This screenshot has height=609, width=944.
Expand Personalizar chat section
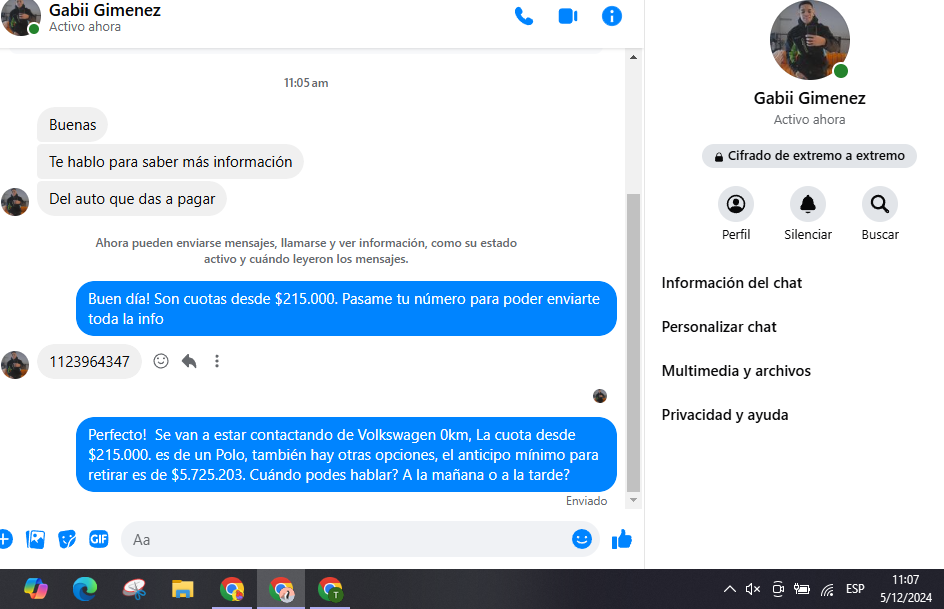click(x=719, y=327)
